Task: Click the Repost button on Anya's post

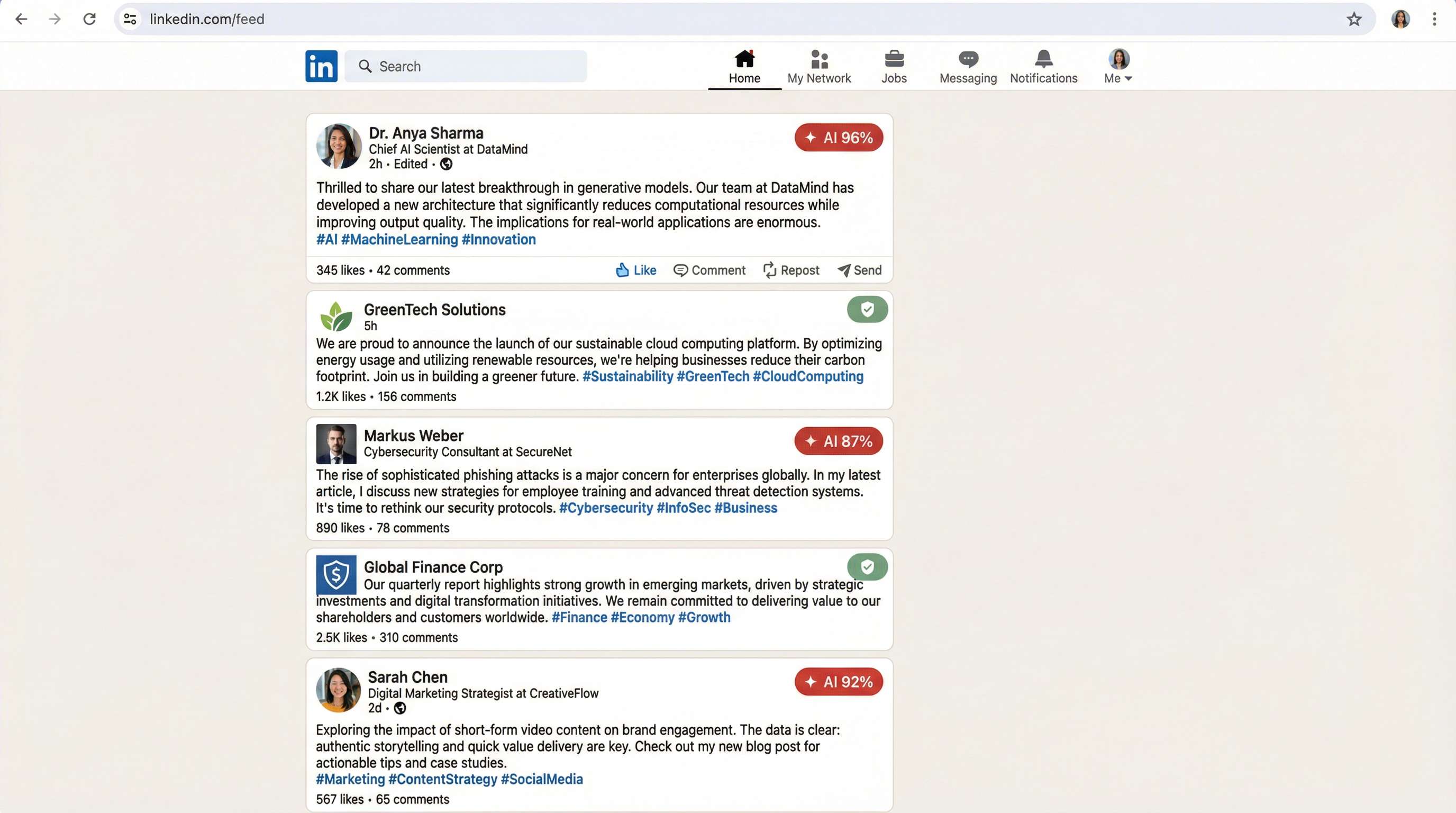Action: [791, 270]
